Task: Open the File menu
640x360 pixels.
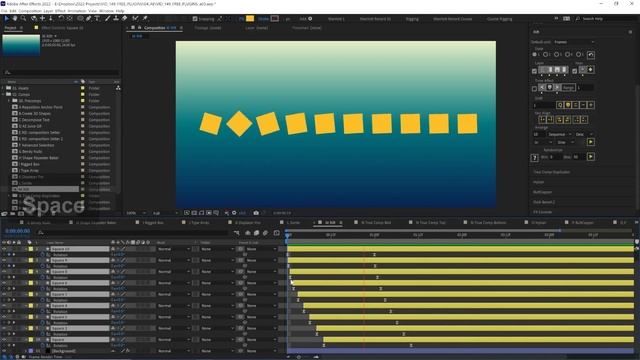Action: [4, 11]
